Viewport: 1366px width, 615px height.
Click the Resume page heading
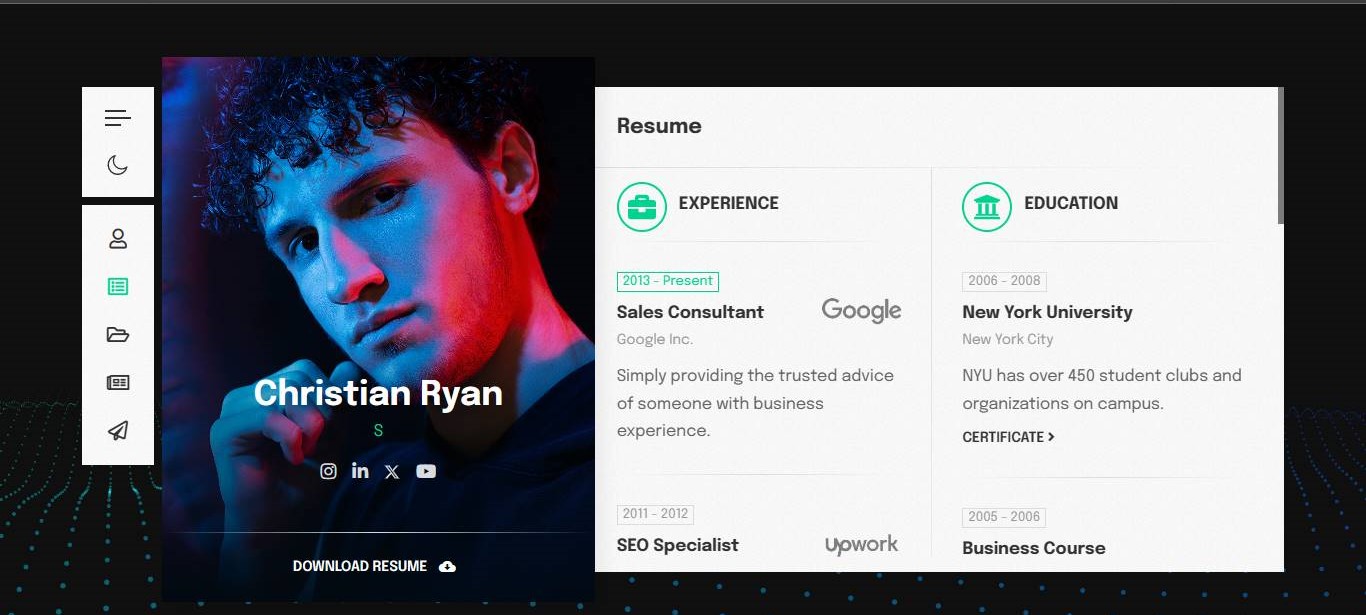(x=659, y=126)
